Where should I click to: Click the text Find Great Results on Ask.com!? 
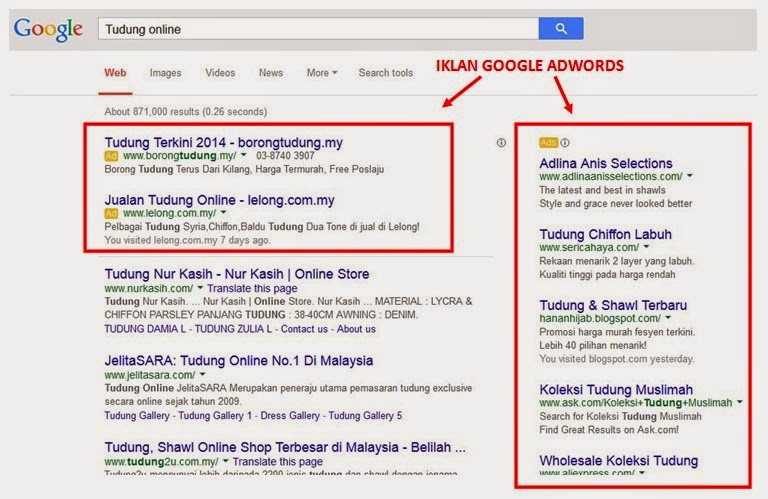click(x=609, y=430)
